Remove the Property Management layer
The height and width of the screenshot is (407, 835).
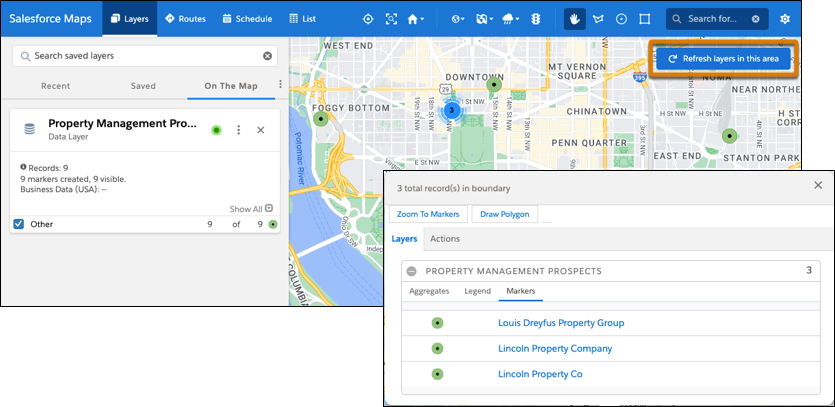(260, 130)
